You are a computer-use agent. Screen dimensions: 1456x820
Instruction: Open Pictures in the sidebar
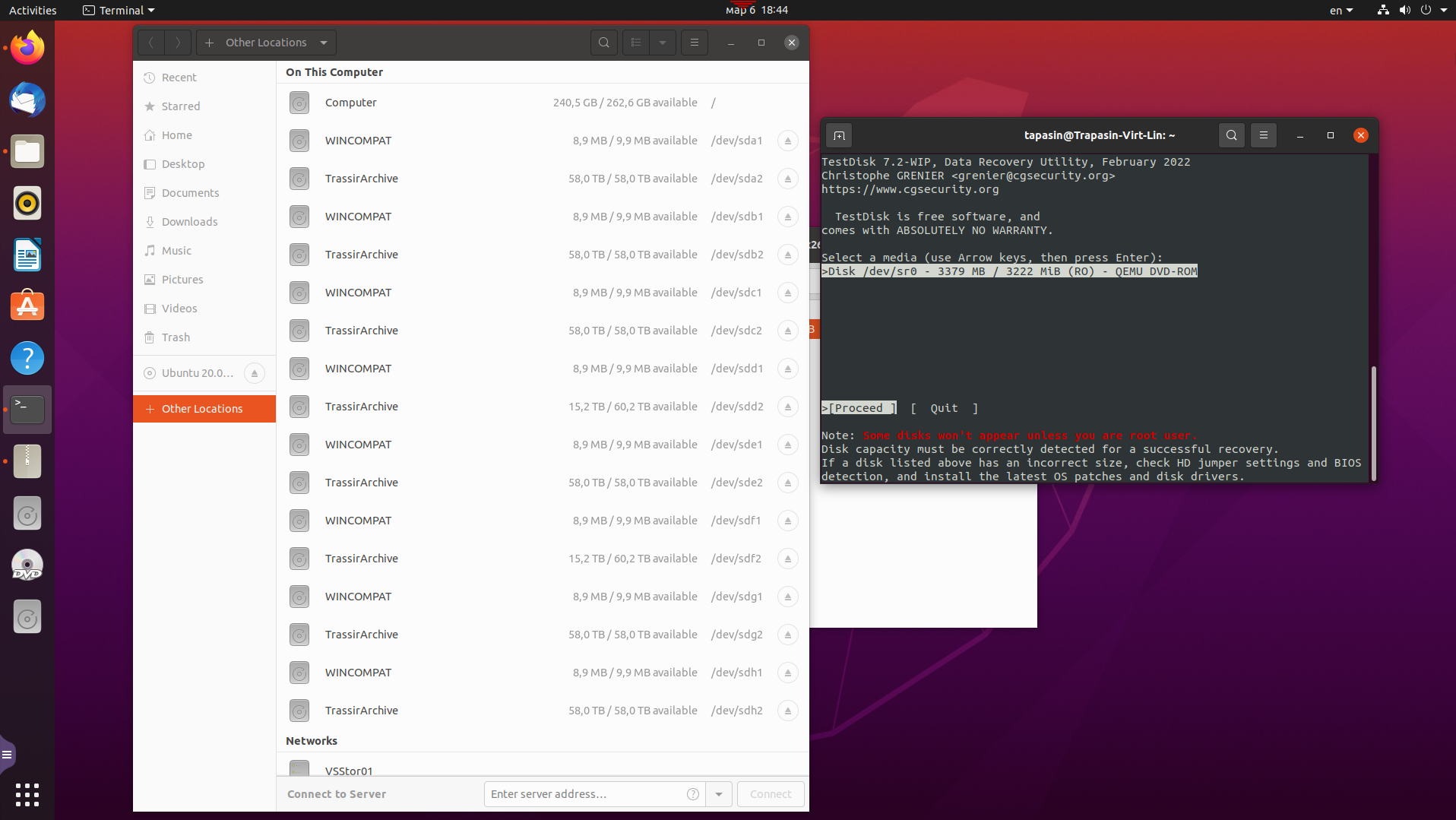click(204, 280)
